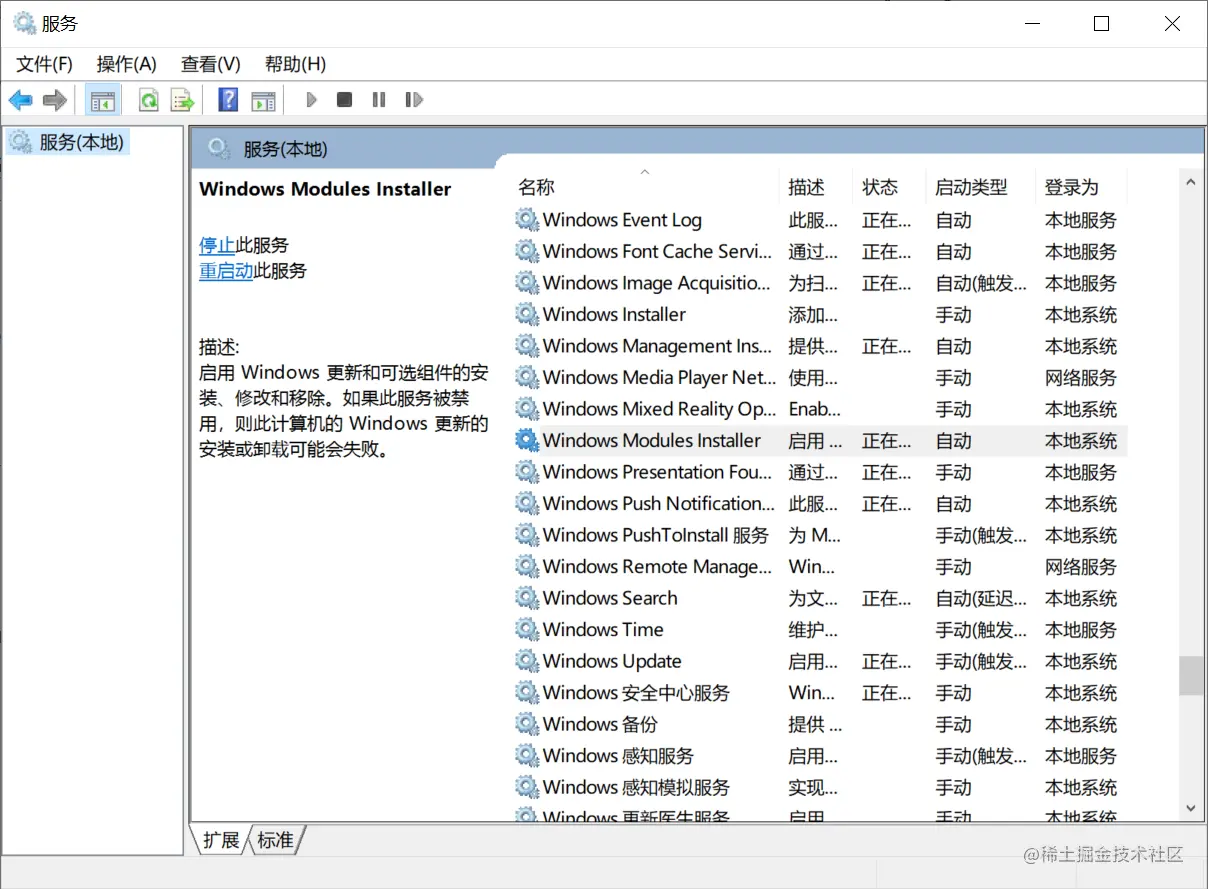Image resolution: width=1208 pixels, height=889 pixels.
Task: Select the Windows Image Acquisition row
Action: (820, 283)
